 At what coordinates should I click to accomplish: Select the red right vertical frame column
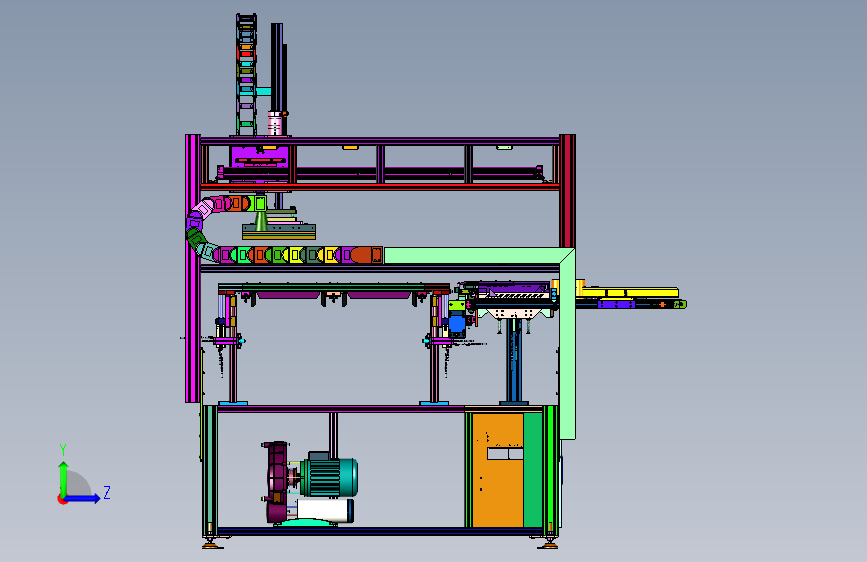567,191
